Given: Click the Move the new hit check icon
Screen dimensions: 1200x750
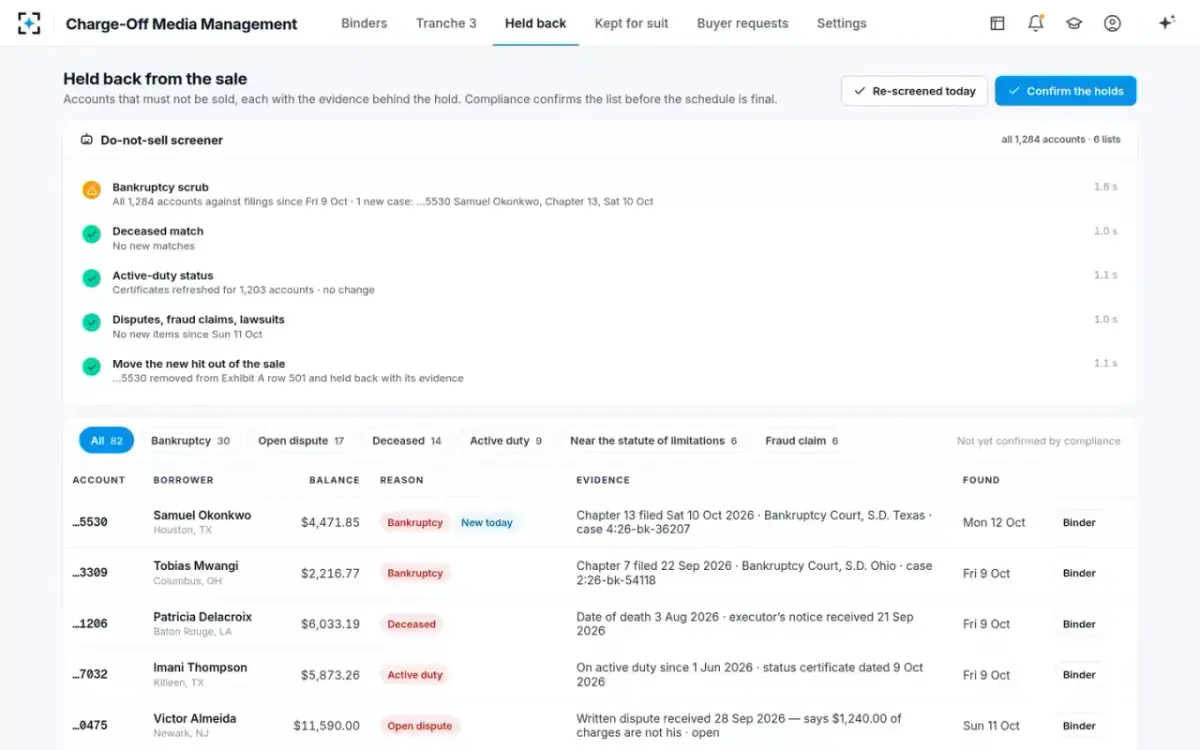Looking at the screenshot, I should (x=91, y=366).
